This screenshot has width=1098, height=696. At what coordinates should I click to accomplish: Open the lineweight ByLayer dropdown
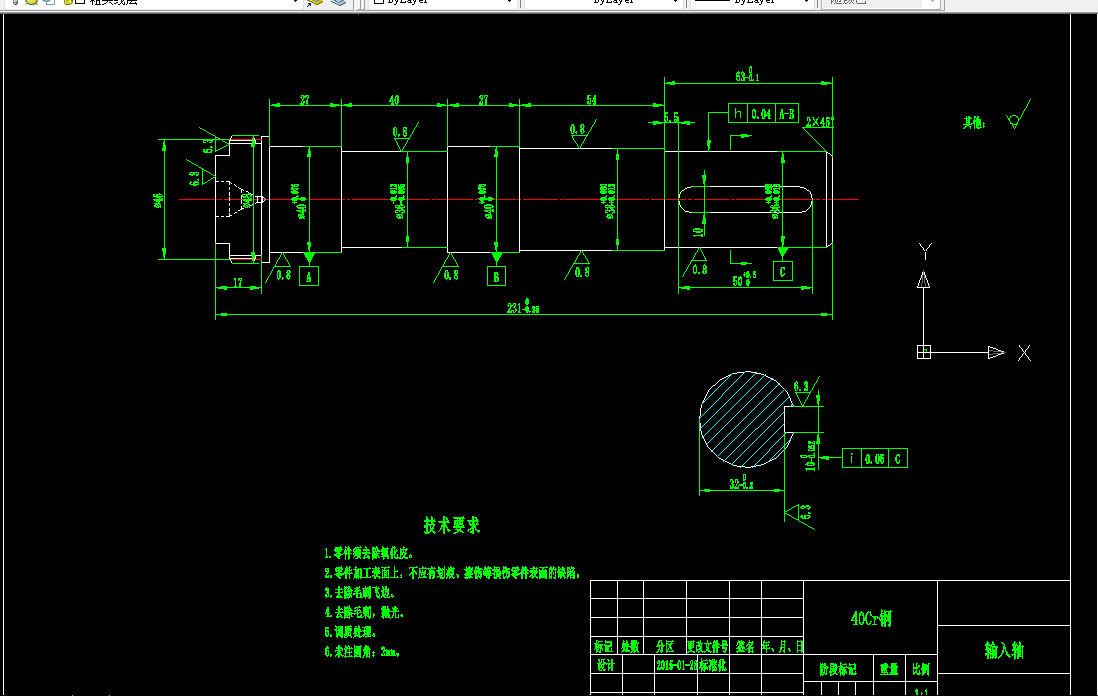(x=751, y=2)
